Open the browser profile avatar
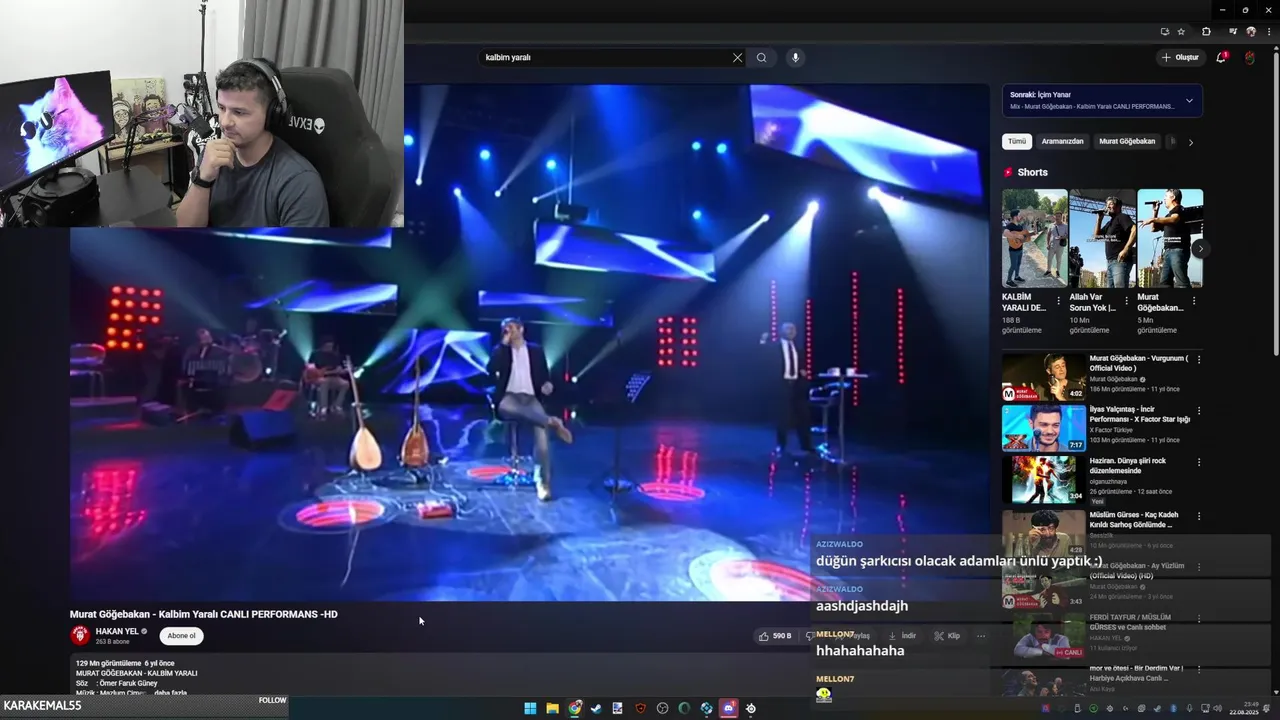The height and width of the screenshot is (720, 1280). coord(1250,31)
